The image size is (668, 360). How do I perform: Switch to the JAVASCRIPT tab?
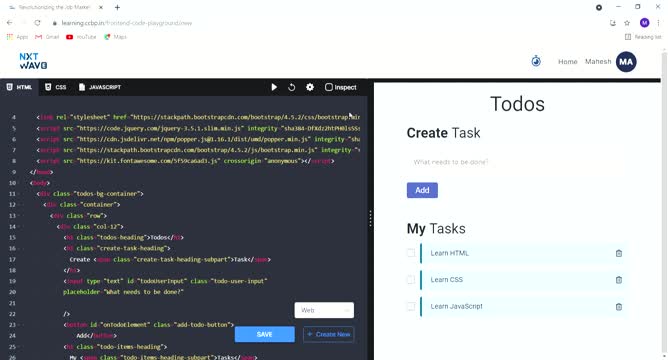click(100, 87)
